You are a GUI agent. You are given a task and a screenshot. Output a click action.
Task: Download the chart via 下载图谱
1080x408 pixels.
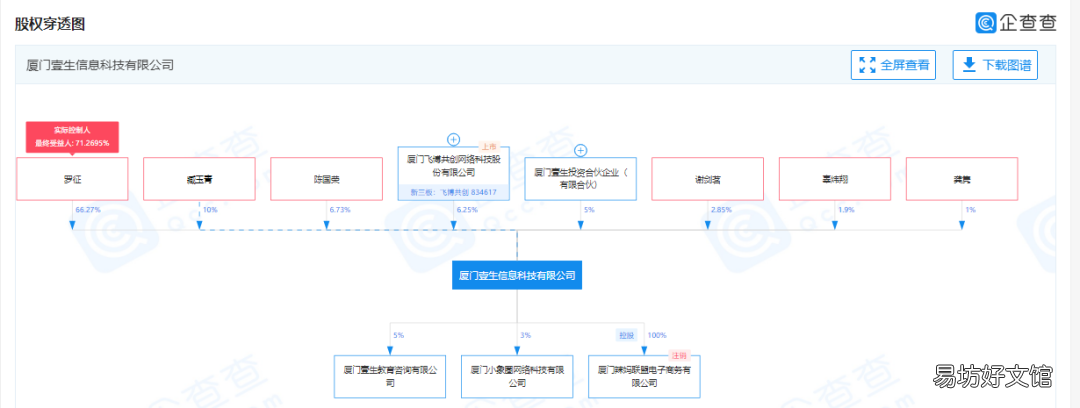995,65
